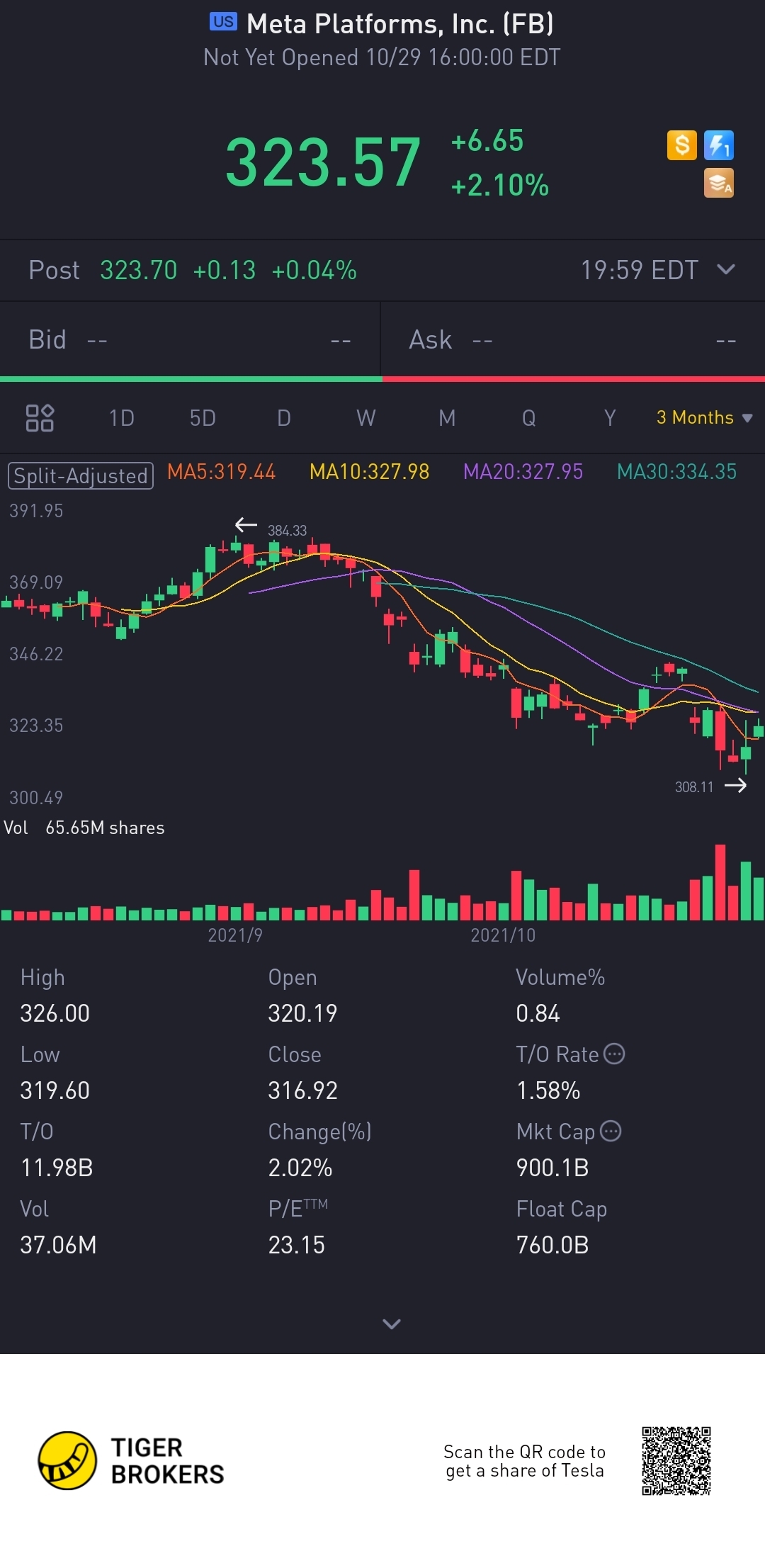
Task: Open the 3 Months period dropdown
Action: point(704,417)
